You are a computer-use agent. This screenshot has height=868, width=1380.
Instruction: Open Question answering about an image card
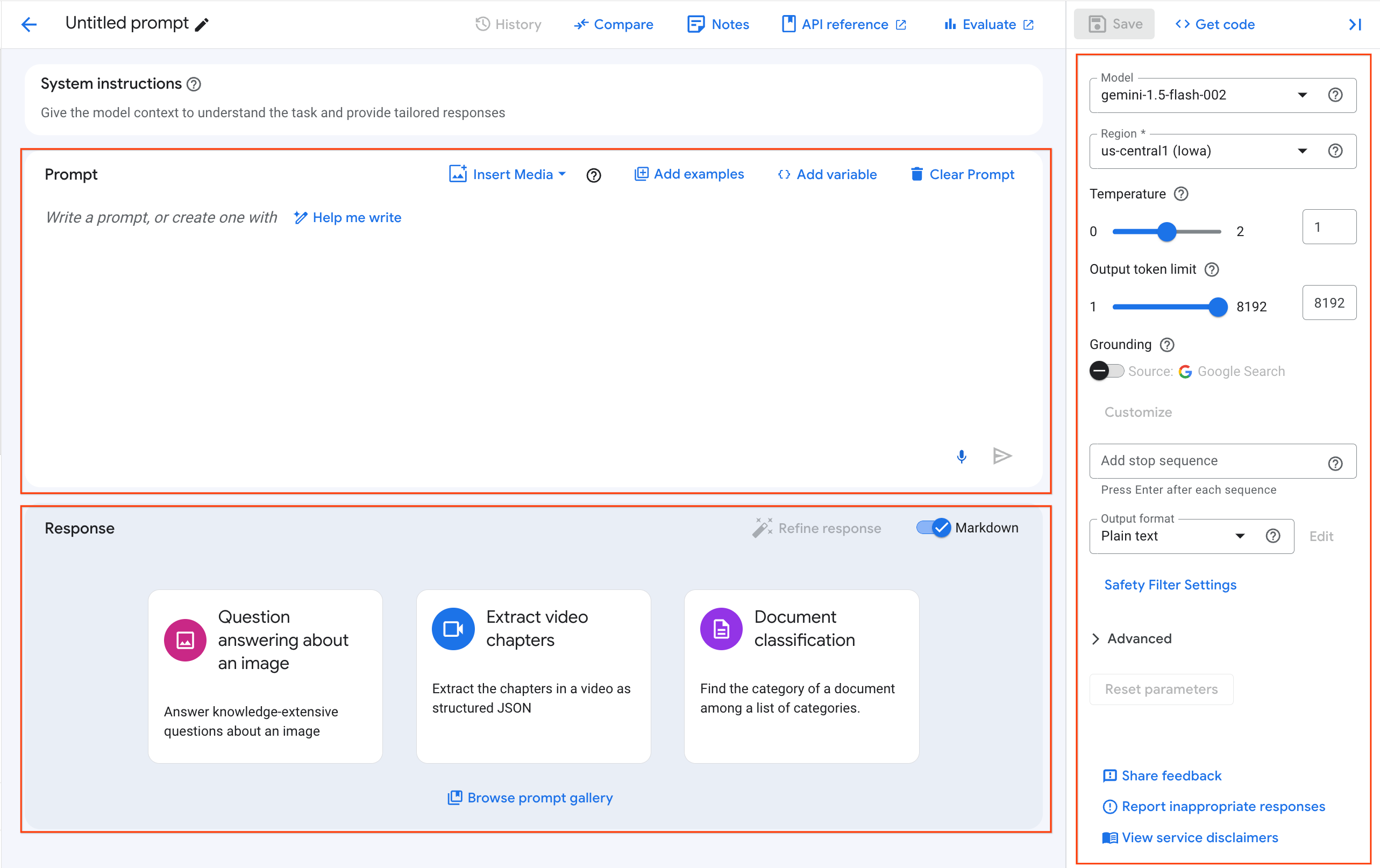point(265,676)
